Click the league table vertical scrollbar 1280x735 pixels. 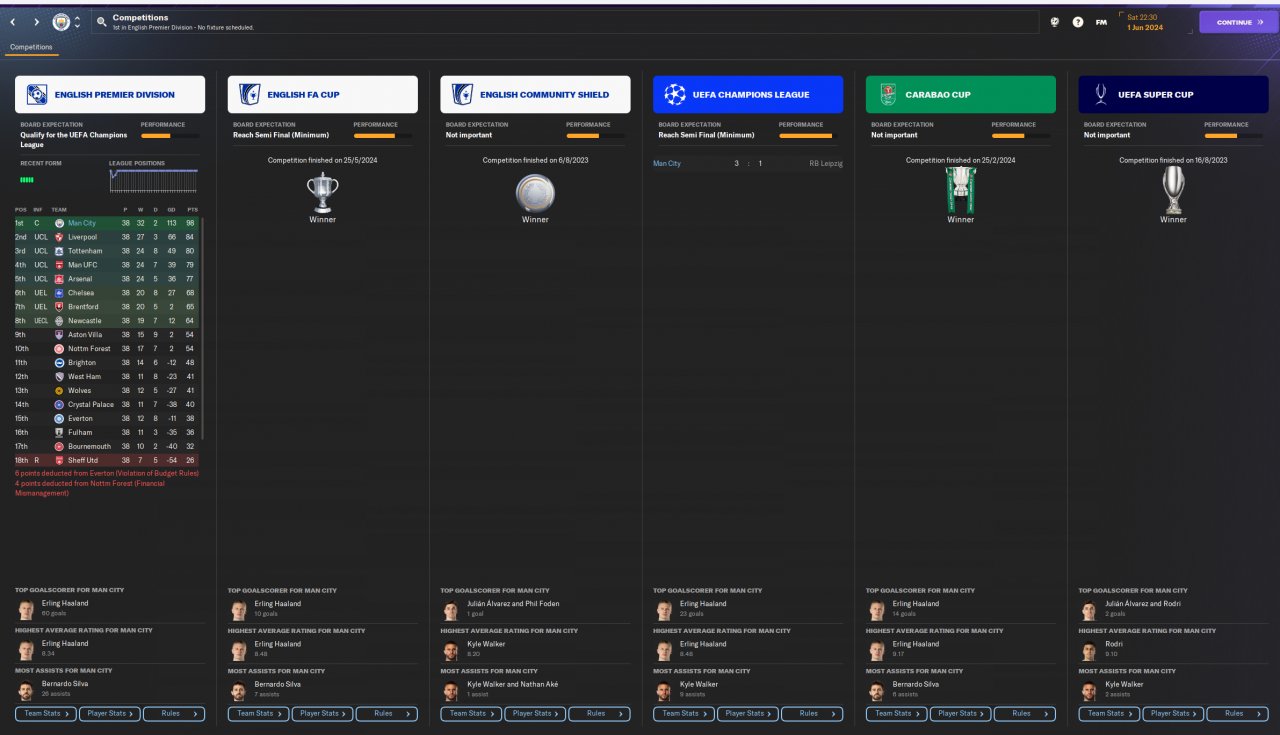point(202,330)
